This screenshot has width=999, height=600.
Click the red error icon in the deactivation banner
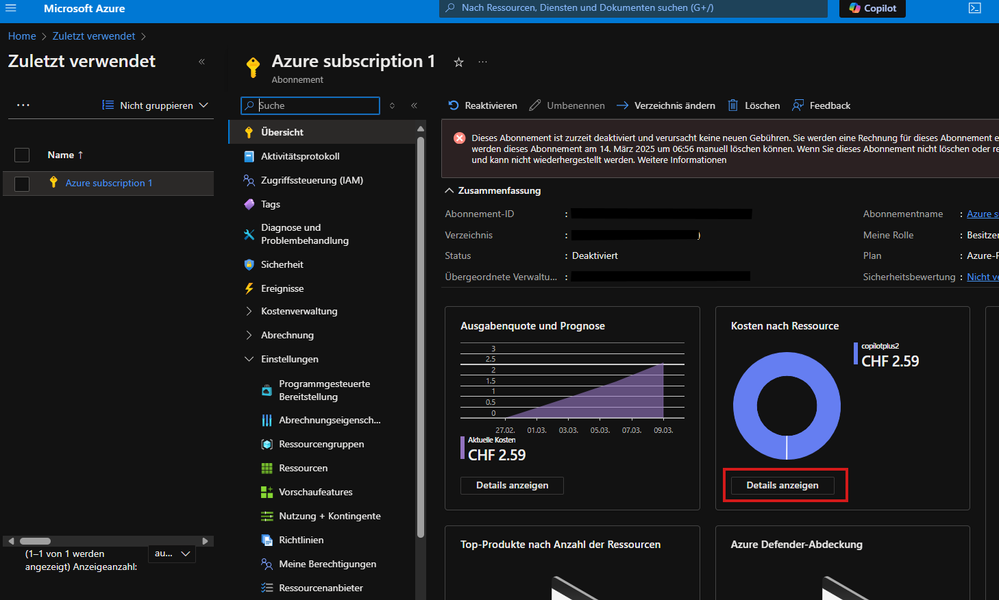[x=459, y=138]
